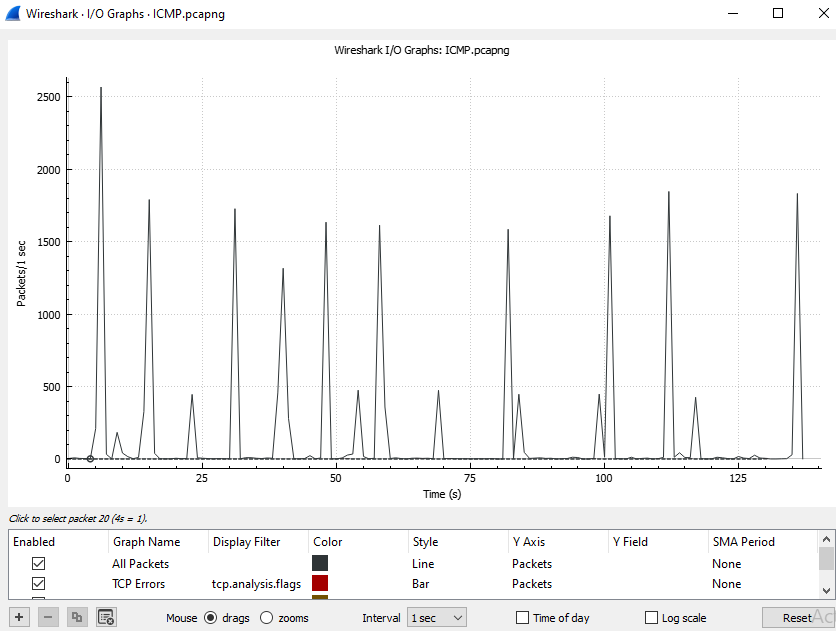Viewport: 836px width, 631px height.
Task: Click the All Packets dark color swatch
Action: click(320, 563)
